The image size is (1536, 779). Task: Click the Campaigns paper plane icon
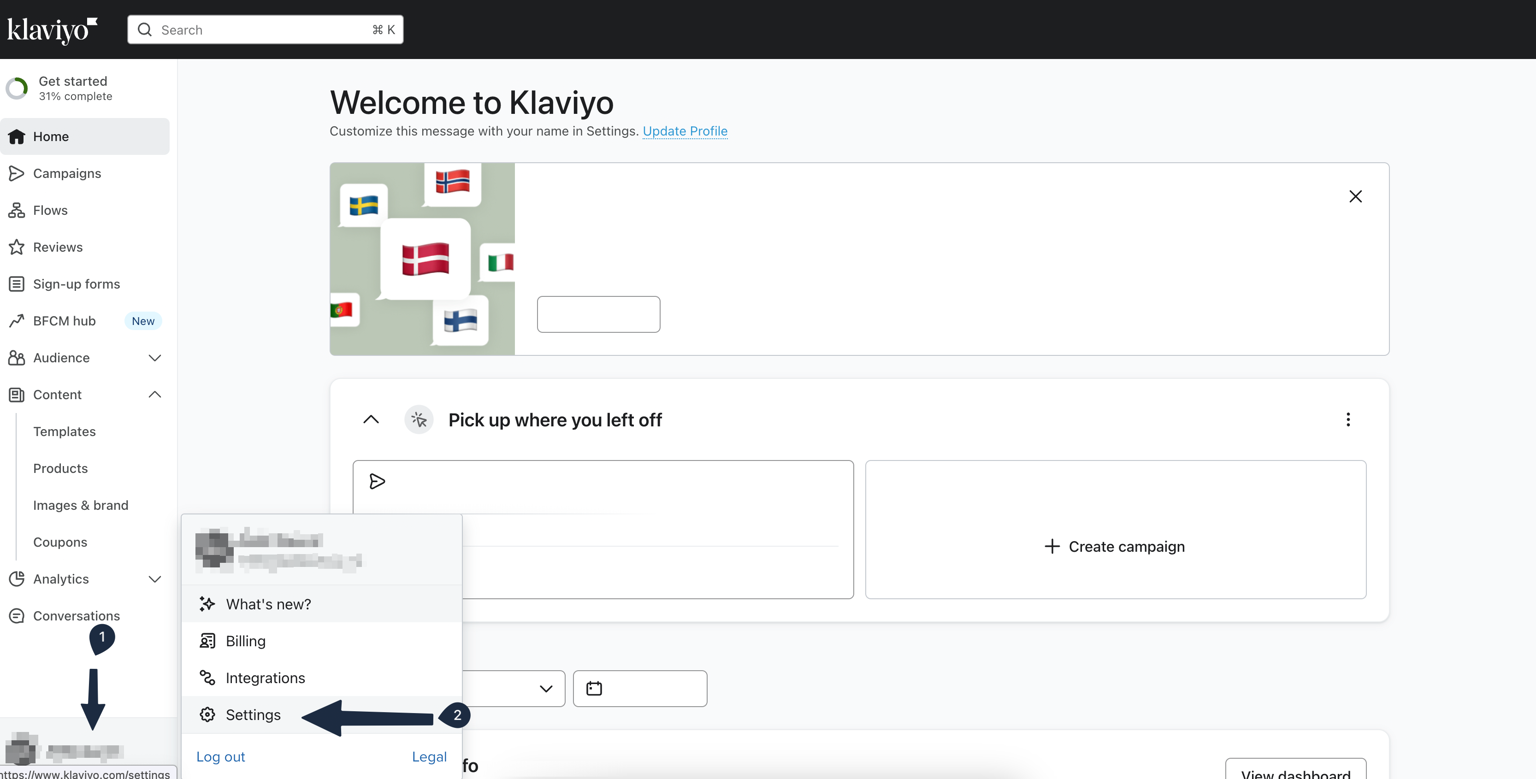(x=17, y=174)
